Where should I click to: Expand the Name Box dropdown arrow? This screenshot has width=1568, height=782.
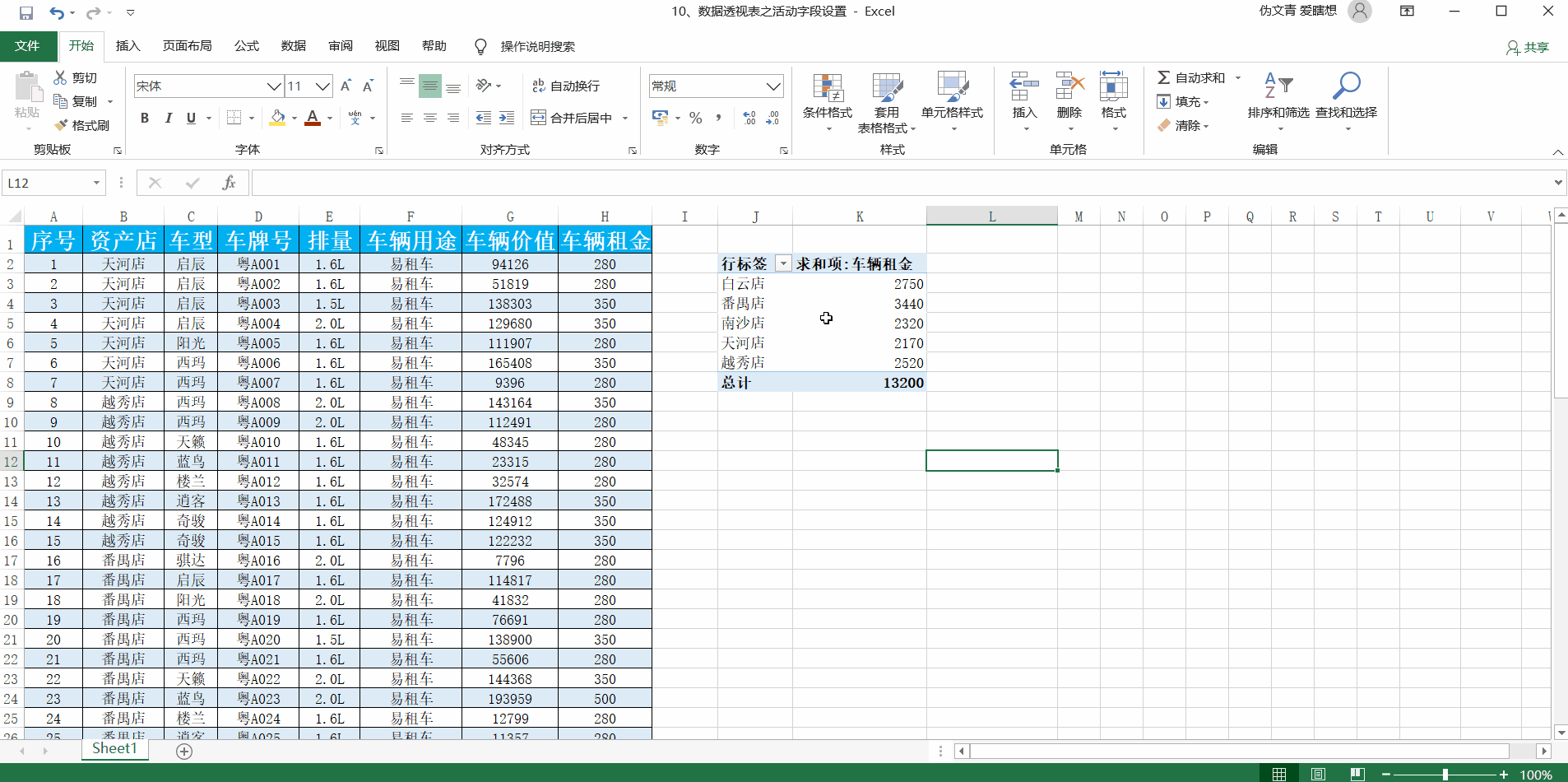click(96, 183)
